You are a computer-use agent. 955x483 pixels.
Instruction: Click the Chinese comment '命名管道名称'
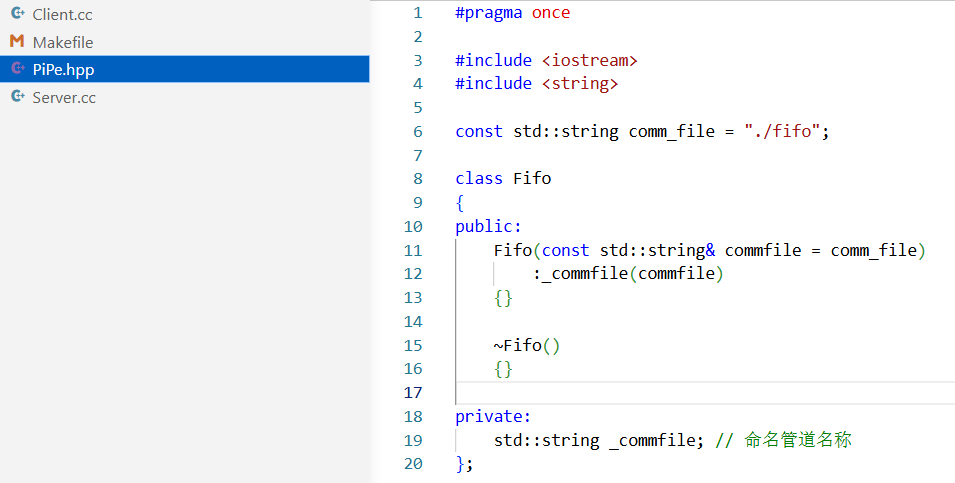point(797,440)
